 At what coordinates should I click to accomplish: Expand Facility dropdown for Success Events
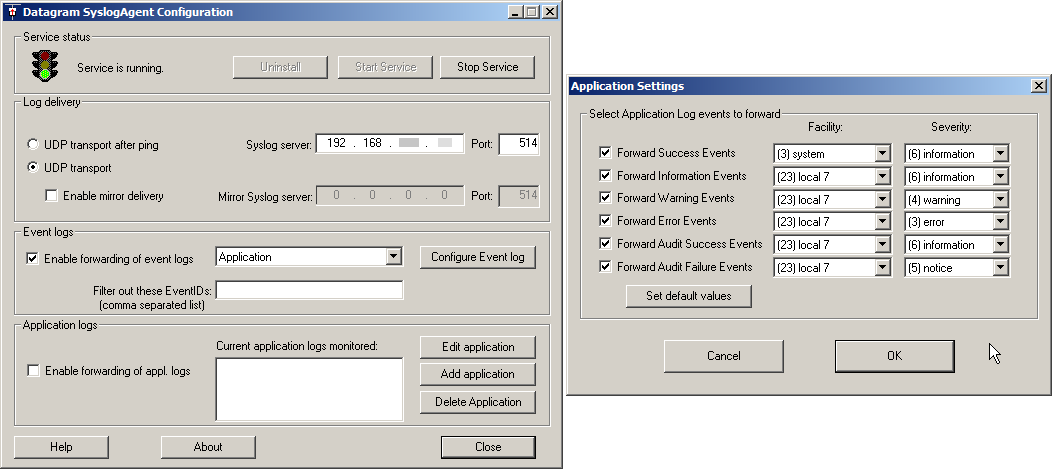pos(881,154)
